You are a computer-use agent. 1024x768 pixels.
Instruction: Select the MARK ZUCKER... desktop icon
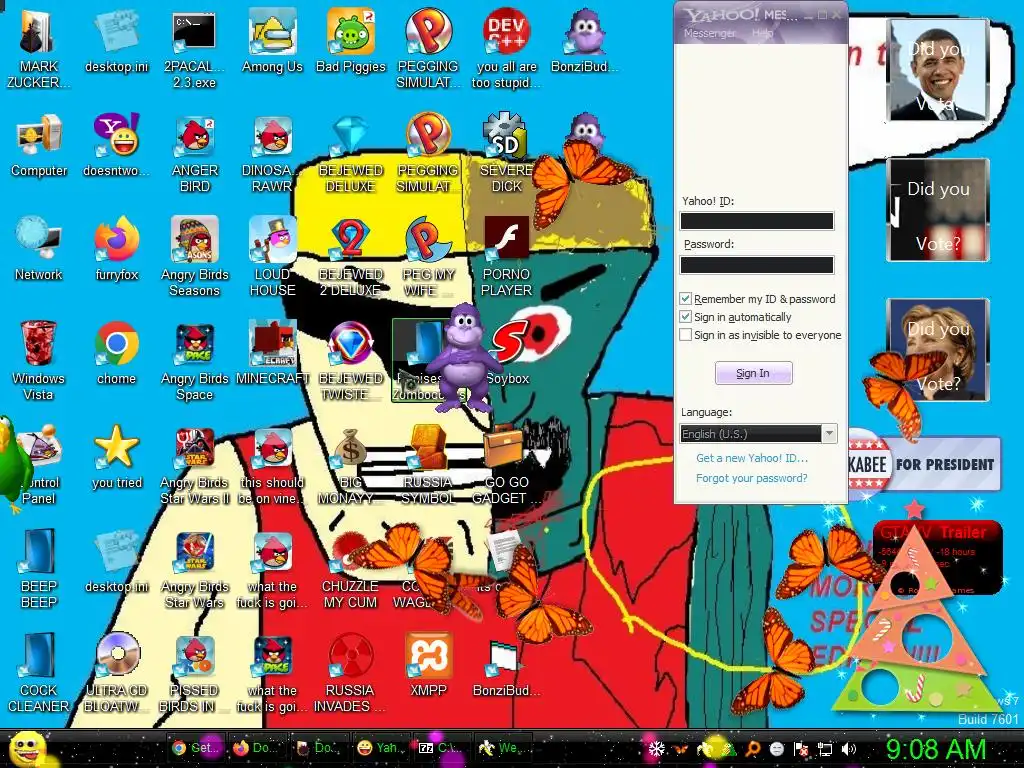click(x=39, y=48)
